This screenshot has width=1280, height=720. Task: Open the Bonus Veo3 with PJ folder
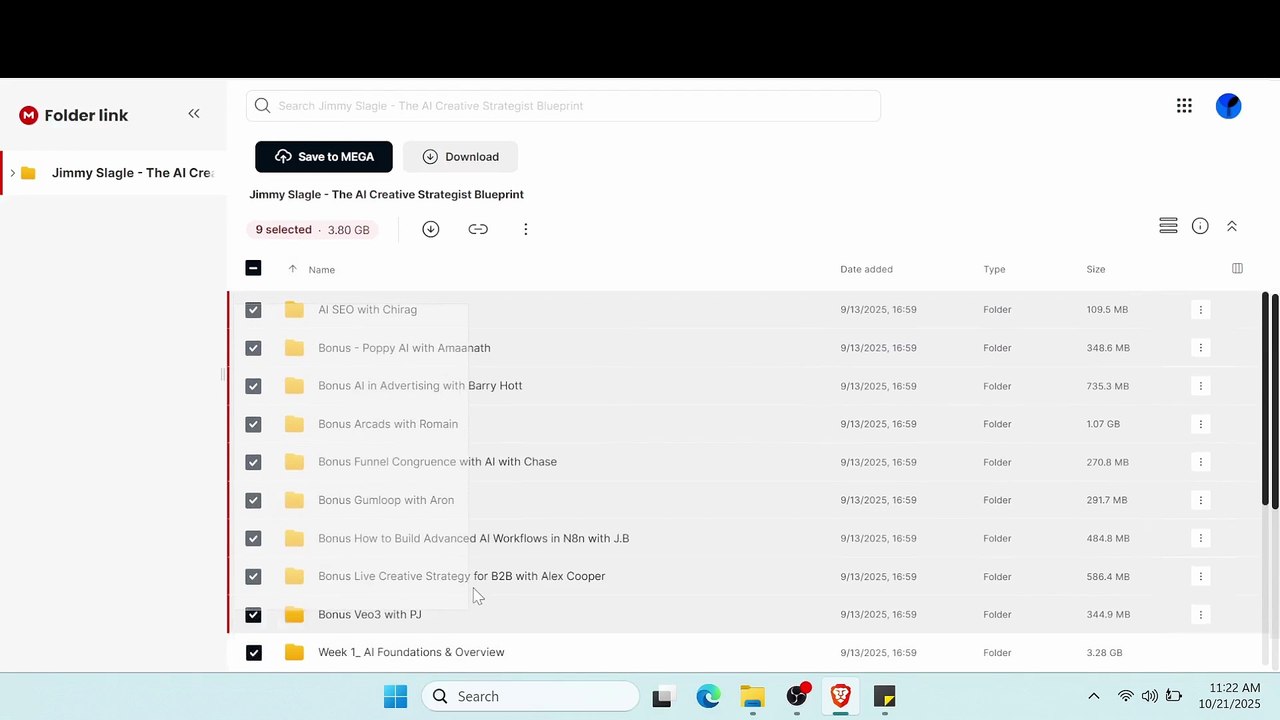(x=370, y=614)
